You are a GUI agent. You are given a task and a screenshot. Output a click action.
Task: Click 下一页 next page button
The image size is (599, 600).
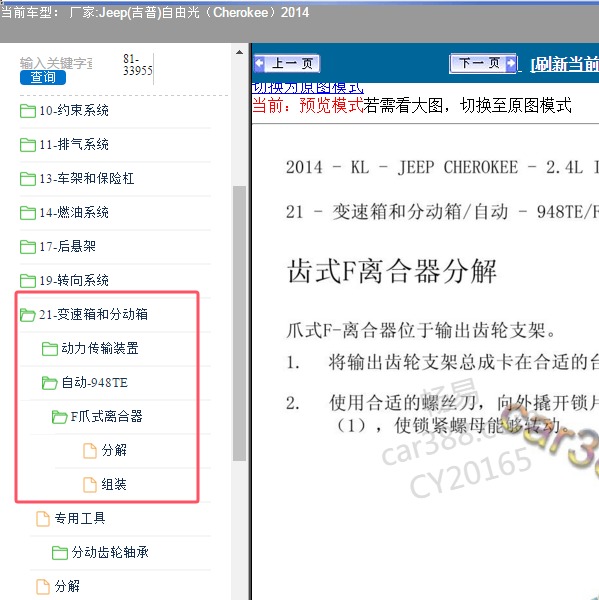click(x=483, y=63)
